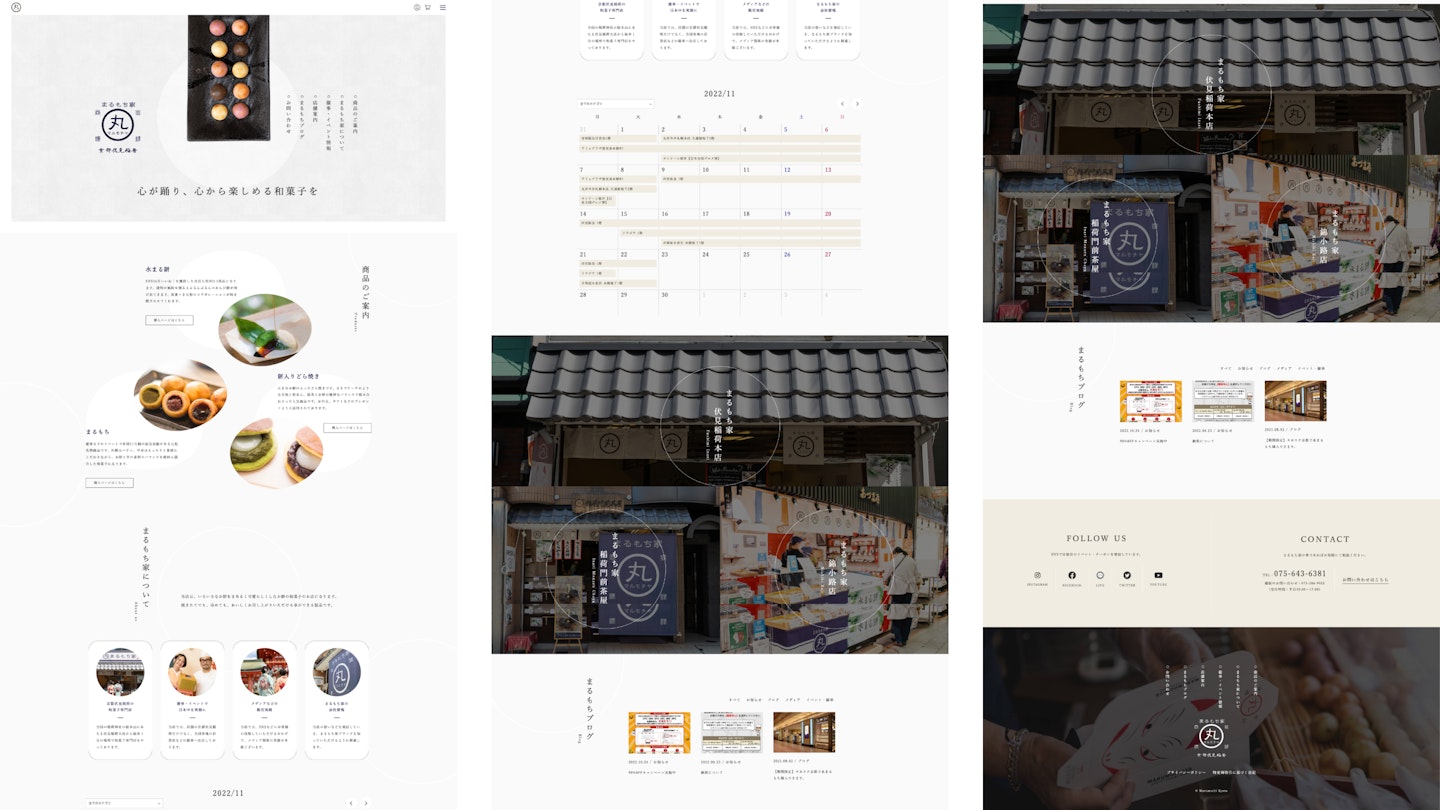1440x810 pixels.
Task: Open 特定商取引に基づく表記 link in the footer
Action: tap(1236, 773)
